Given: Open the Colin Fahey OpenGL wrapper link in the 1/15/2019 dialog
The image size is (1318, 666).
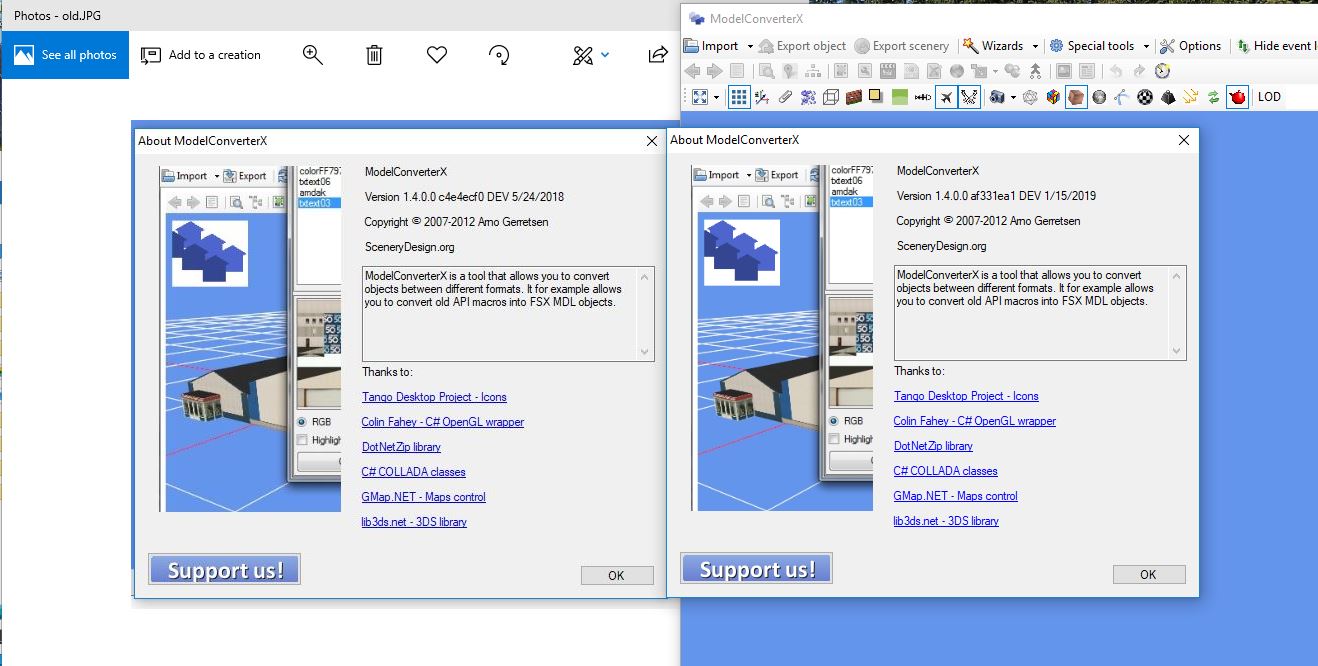Looking at the screenshot, I should pyautogui.click(x=975, y=421).
